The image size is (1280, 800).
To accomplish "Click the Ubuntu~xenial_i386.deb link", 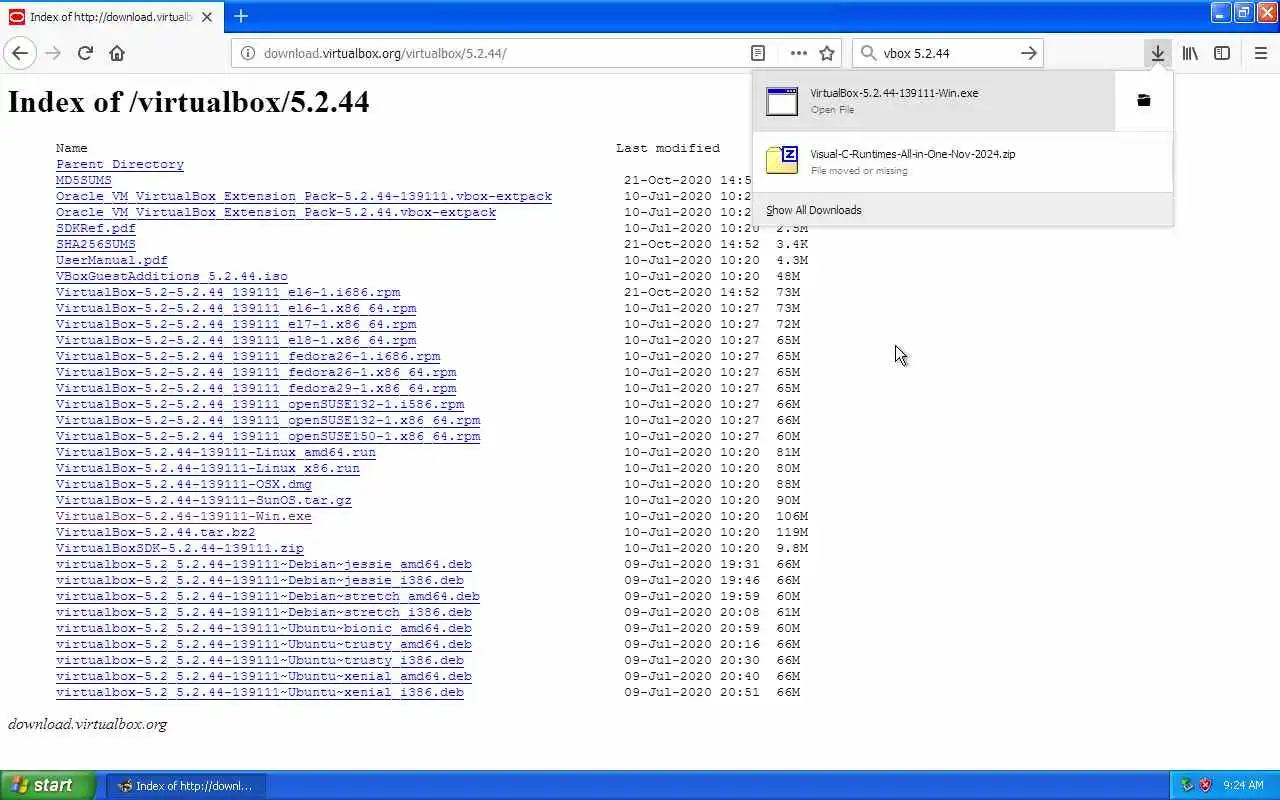I will tap(260, 692).
